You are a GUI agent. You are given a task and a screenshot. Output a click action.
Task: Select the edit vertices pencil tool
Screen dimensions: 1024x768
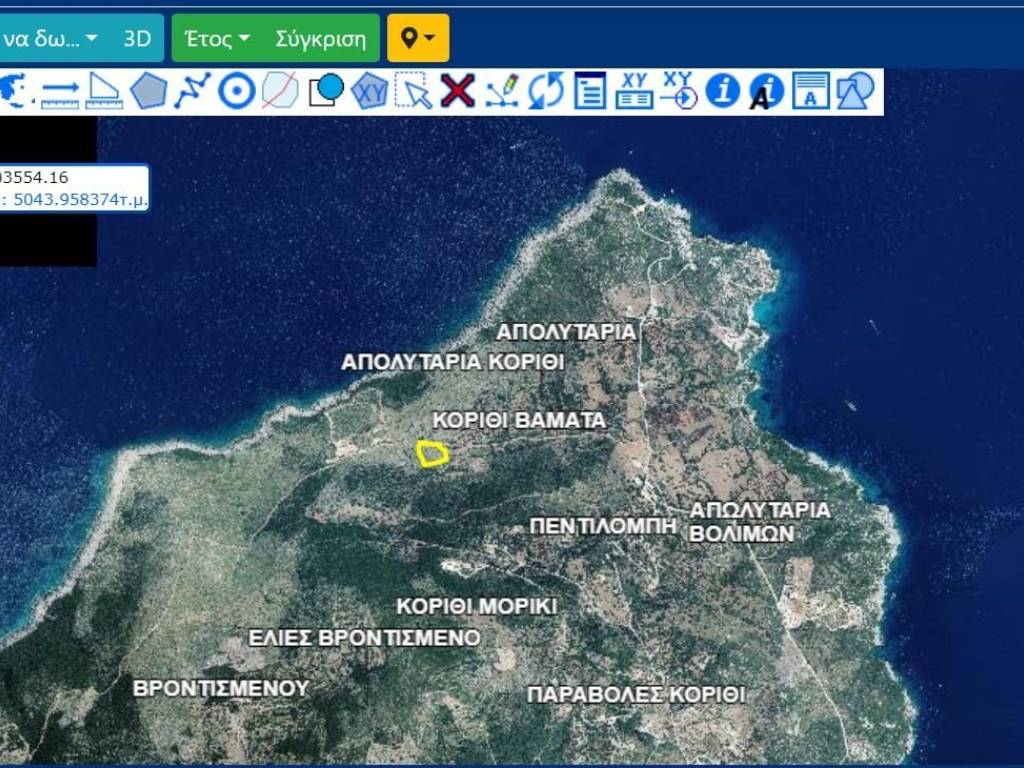pos(502,91)
